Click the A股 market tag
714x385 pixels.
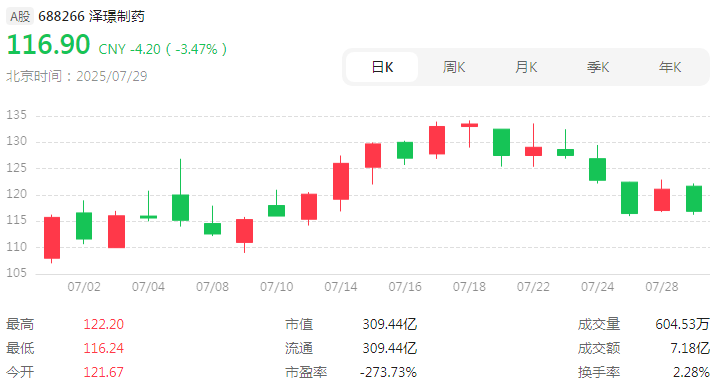(20, 16)
